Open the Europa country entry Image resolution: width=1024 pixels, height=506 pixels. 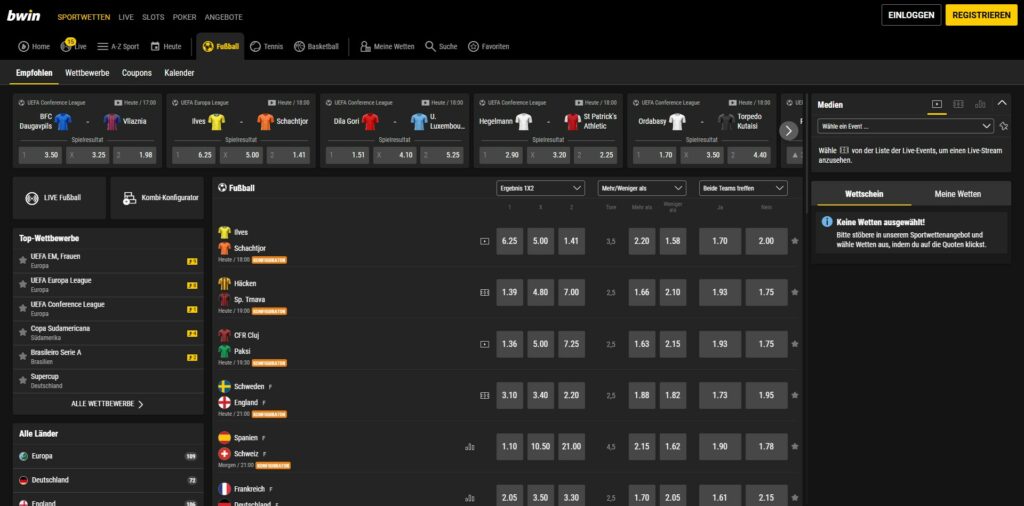tap(108, 456)
